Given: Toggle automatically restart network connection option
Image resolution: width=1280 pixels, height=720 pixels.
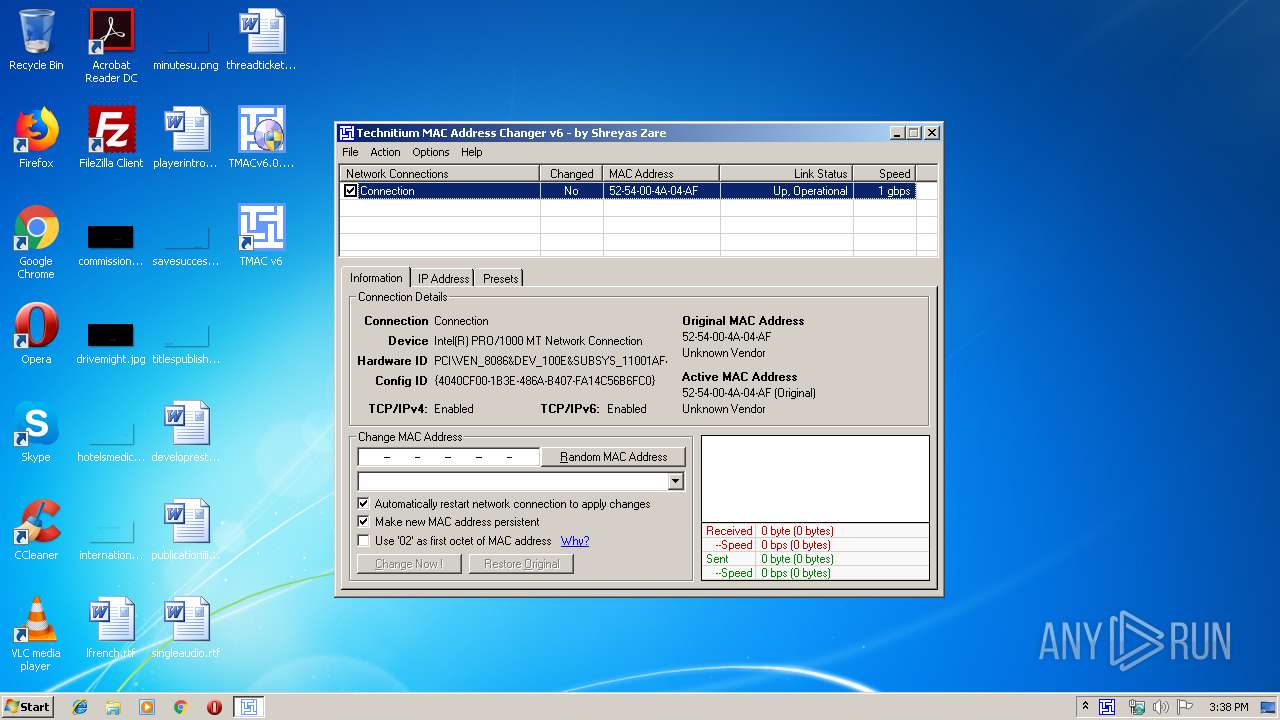Looking at the screenshot, I should (x=364, y=504).
